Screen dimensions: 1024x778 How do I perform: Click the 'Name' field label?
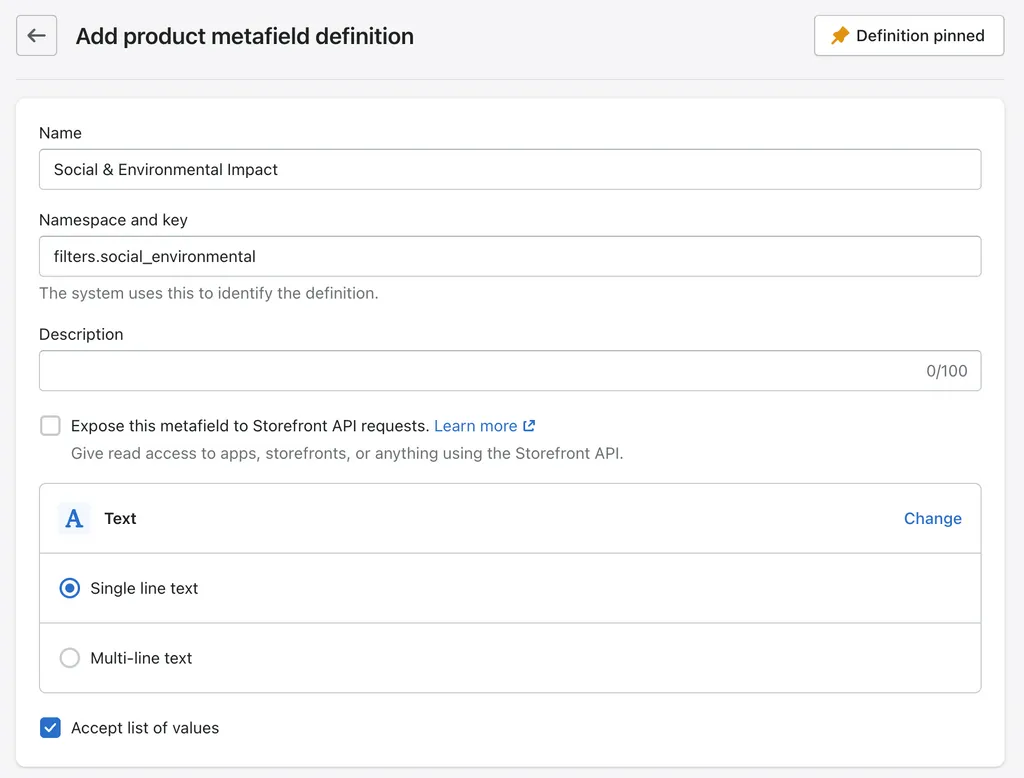[x=60, y=133]
